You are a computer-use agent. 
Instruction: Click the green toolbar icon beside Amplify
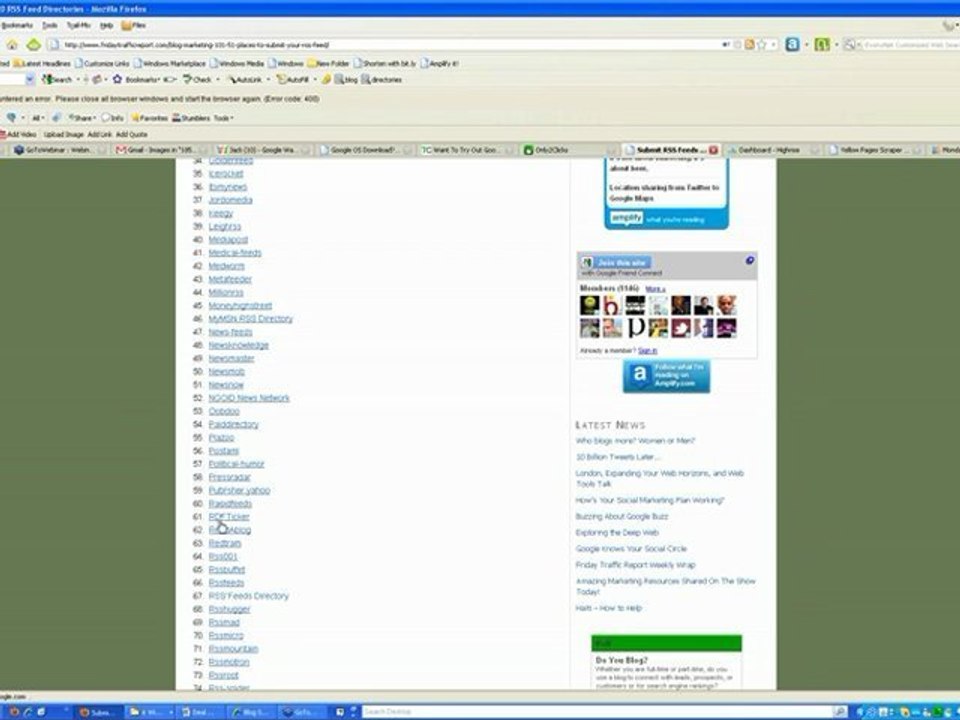pos(822,44)
